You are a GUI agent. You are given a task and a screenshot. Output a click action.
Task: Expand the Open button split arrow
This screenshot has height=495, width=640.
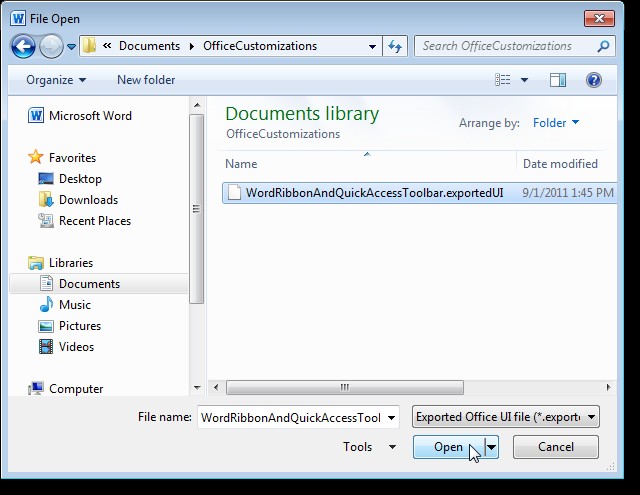(491, 447)
